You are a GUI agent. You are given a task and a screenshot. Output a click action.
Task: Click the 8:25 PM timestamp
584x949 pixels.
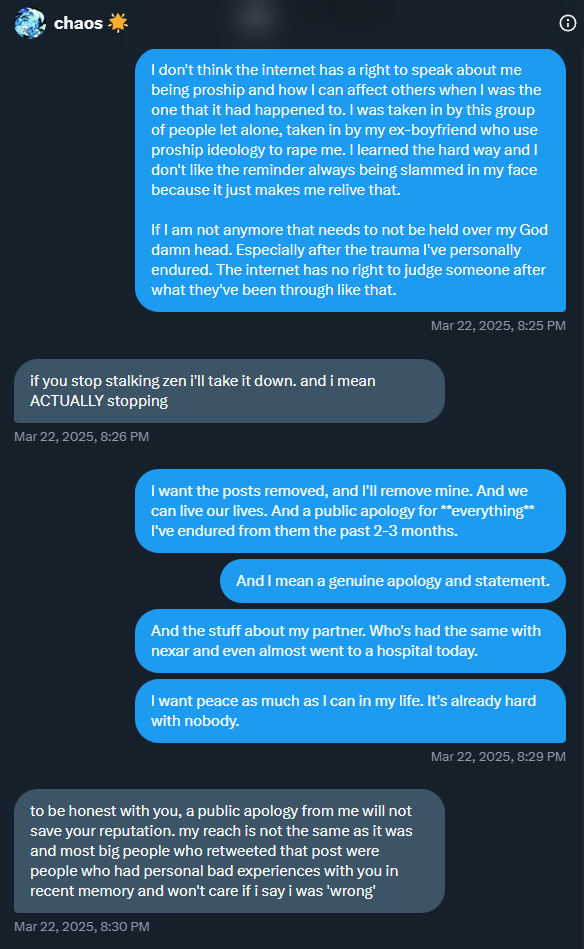[x=498, y=326]
